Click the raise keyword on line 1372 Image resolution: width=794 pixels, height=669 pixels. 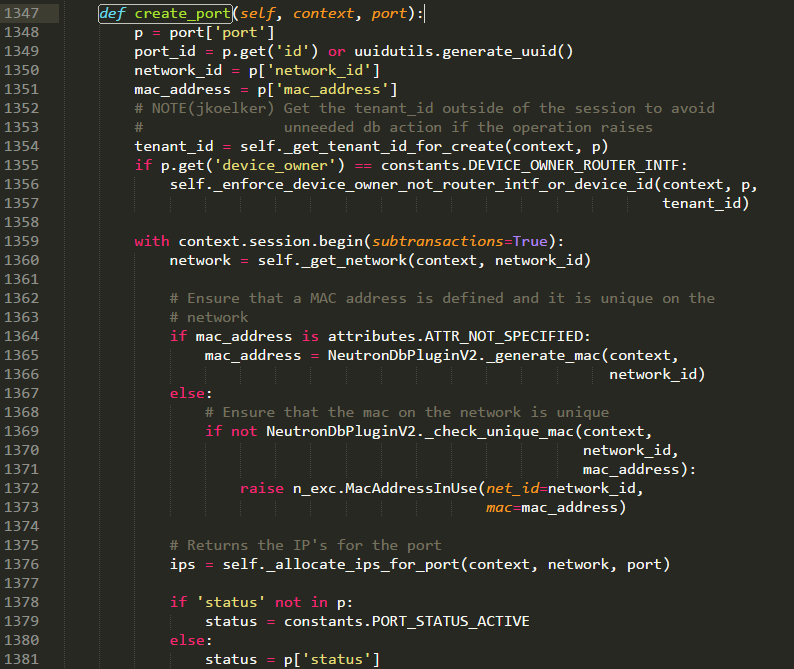261,488
